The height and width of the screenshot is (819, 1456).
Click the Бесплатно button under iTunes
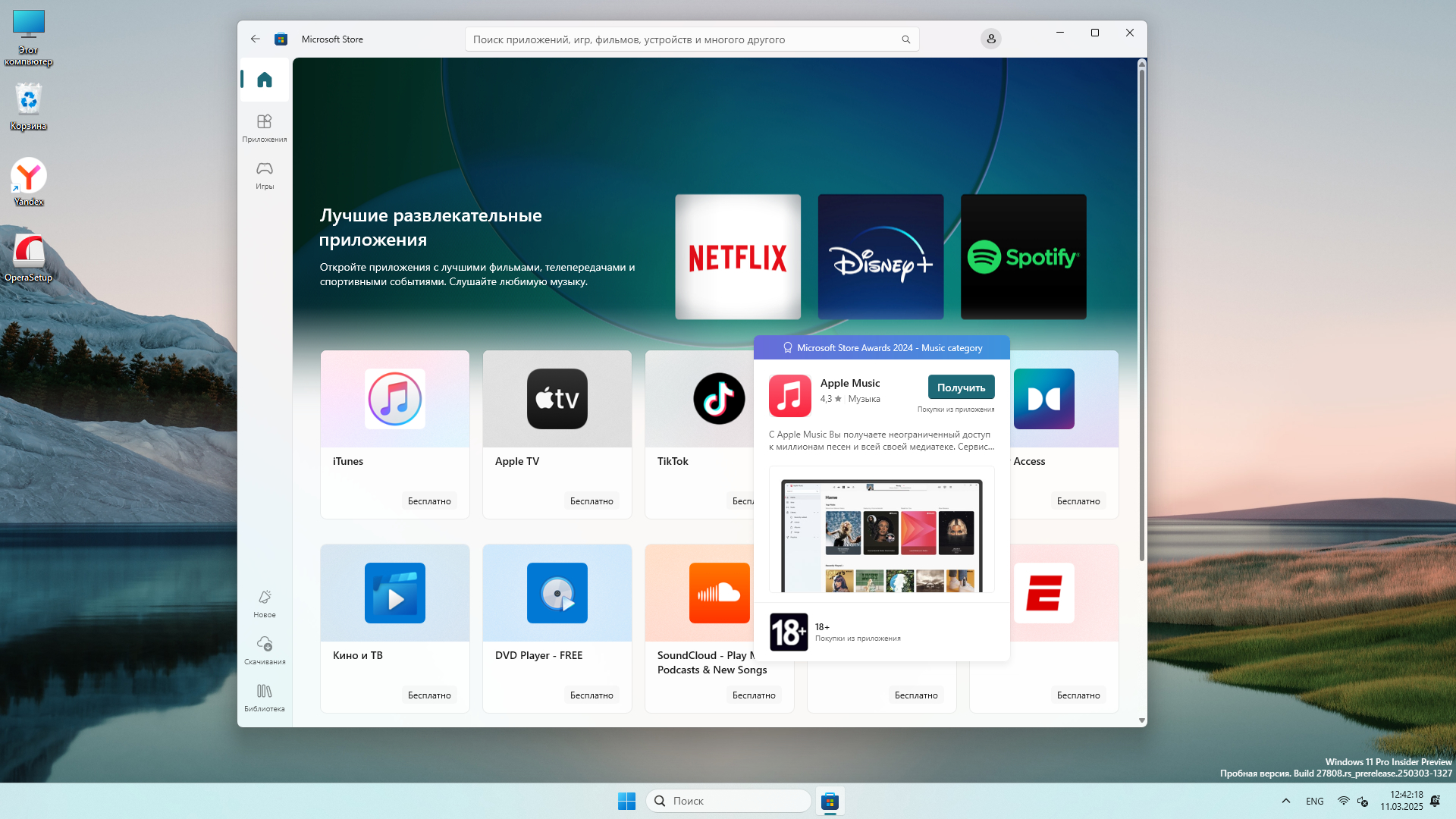429,501
